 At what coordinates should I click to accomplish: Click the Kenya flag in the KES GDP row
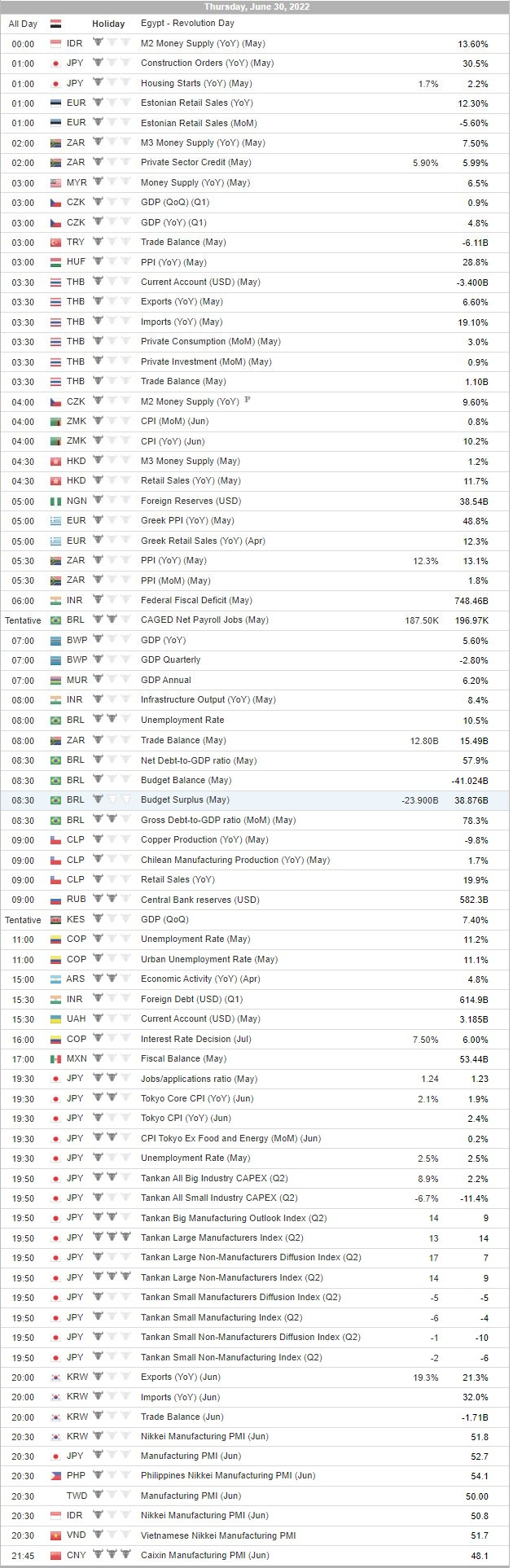(x=55, y=920)
